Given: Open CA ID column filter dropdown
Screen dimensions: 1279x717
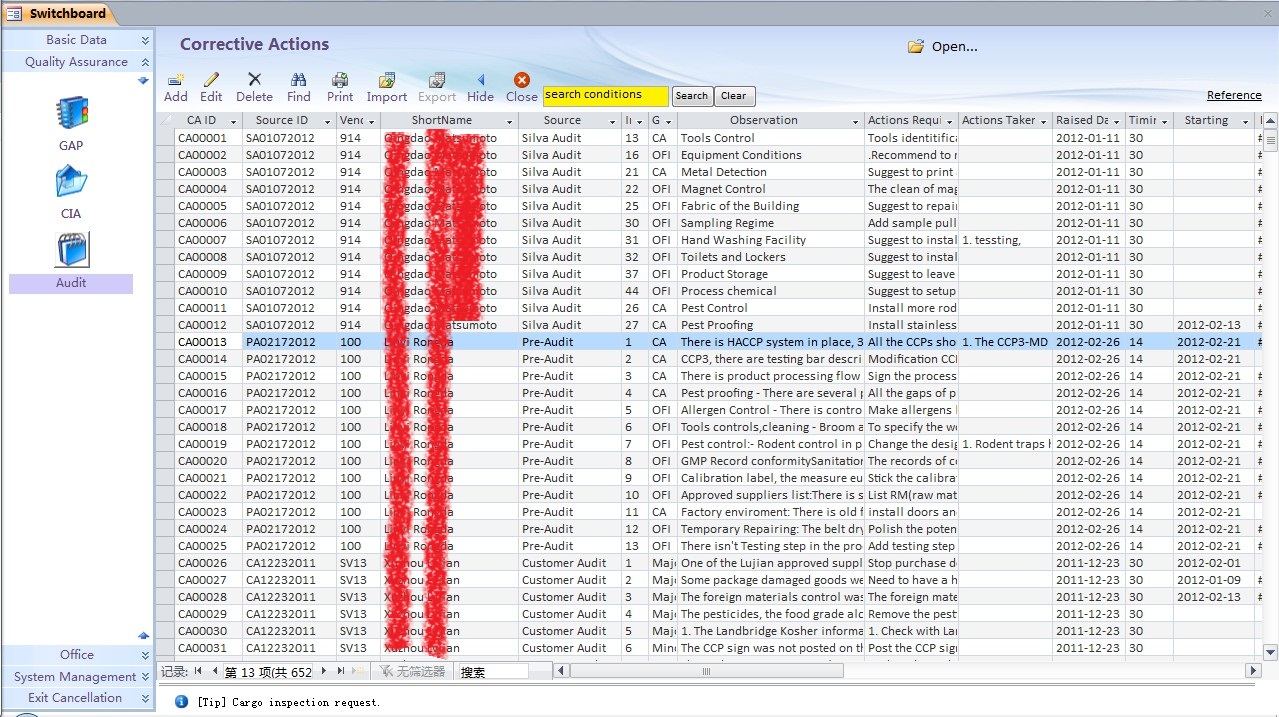Looking at the screenshot, I should (234, 121).
